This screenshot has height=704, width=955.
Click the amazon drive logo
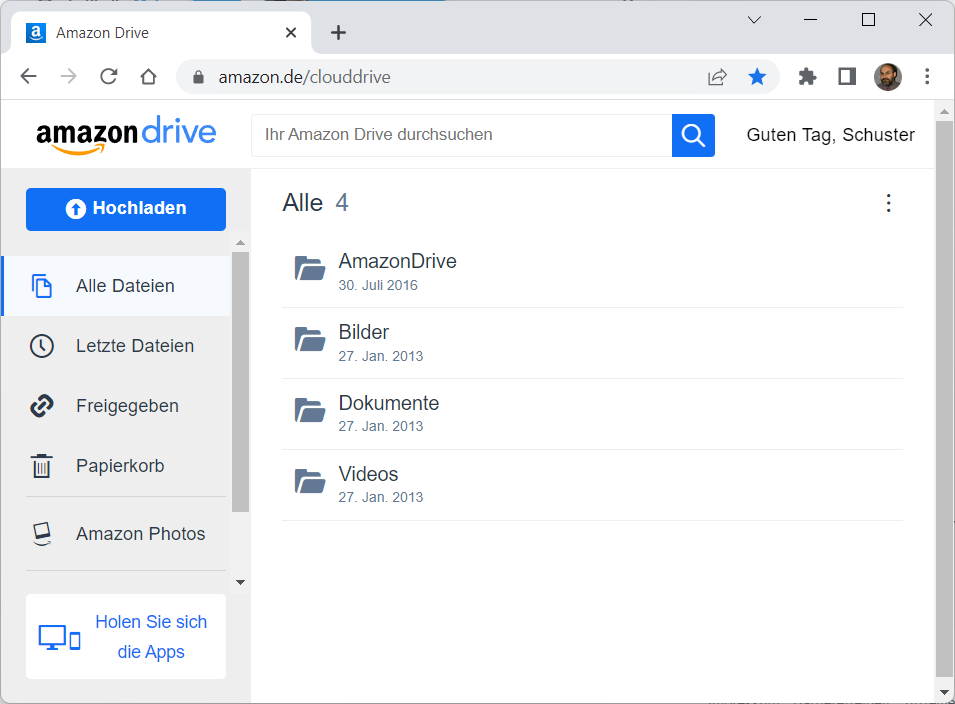coord(126,135)
